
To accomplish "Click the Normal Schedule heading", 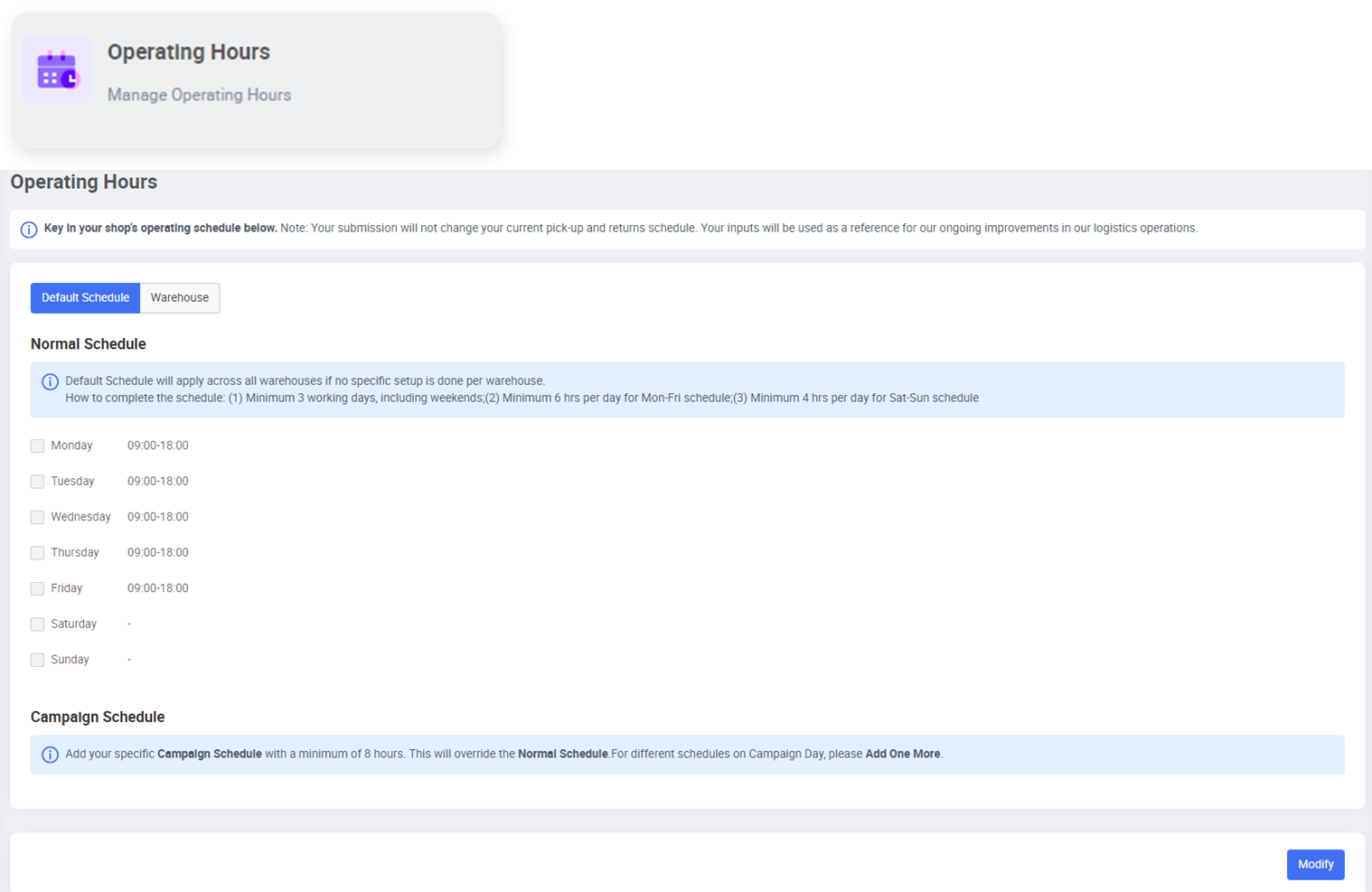I will (89, 344).
